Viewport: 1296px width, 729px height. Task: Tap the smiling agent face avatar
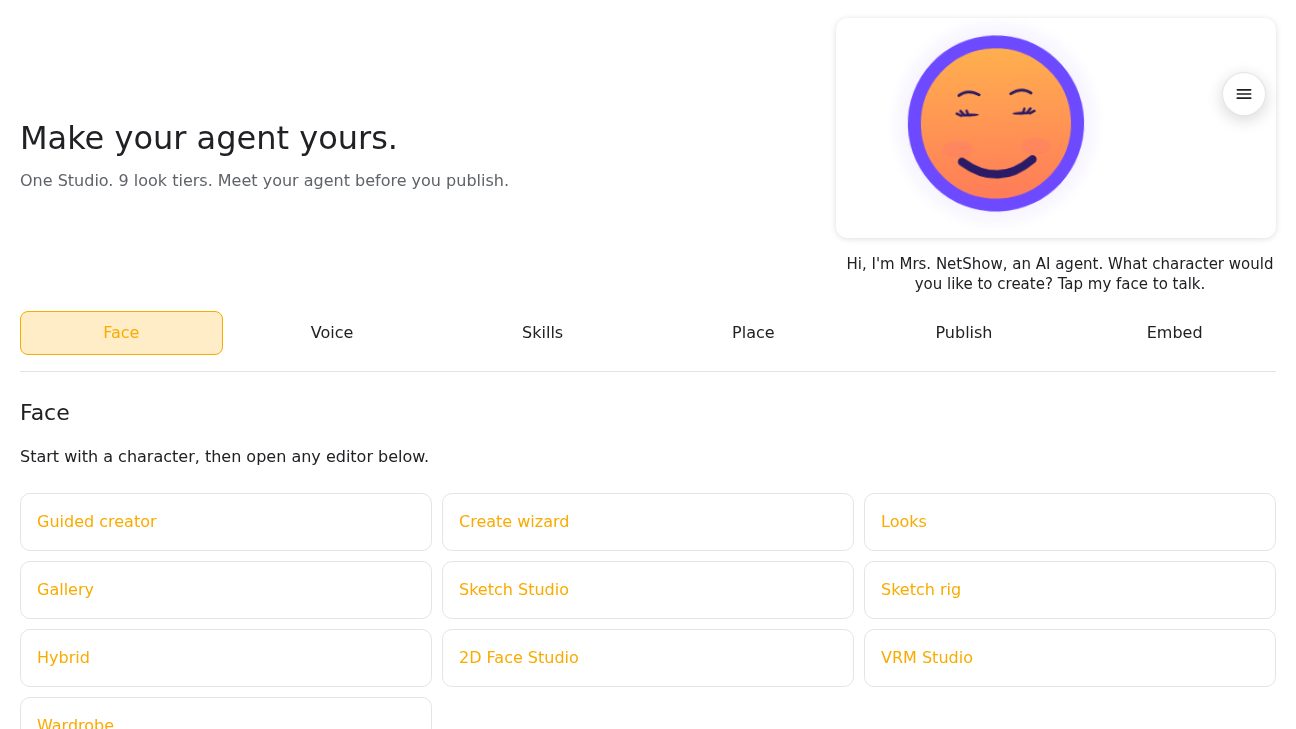coord(996,124)
